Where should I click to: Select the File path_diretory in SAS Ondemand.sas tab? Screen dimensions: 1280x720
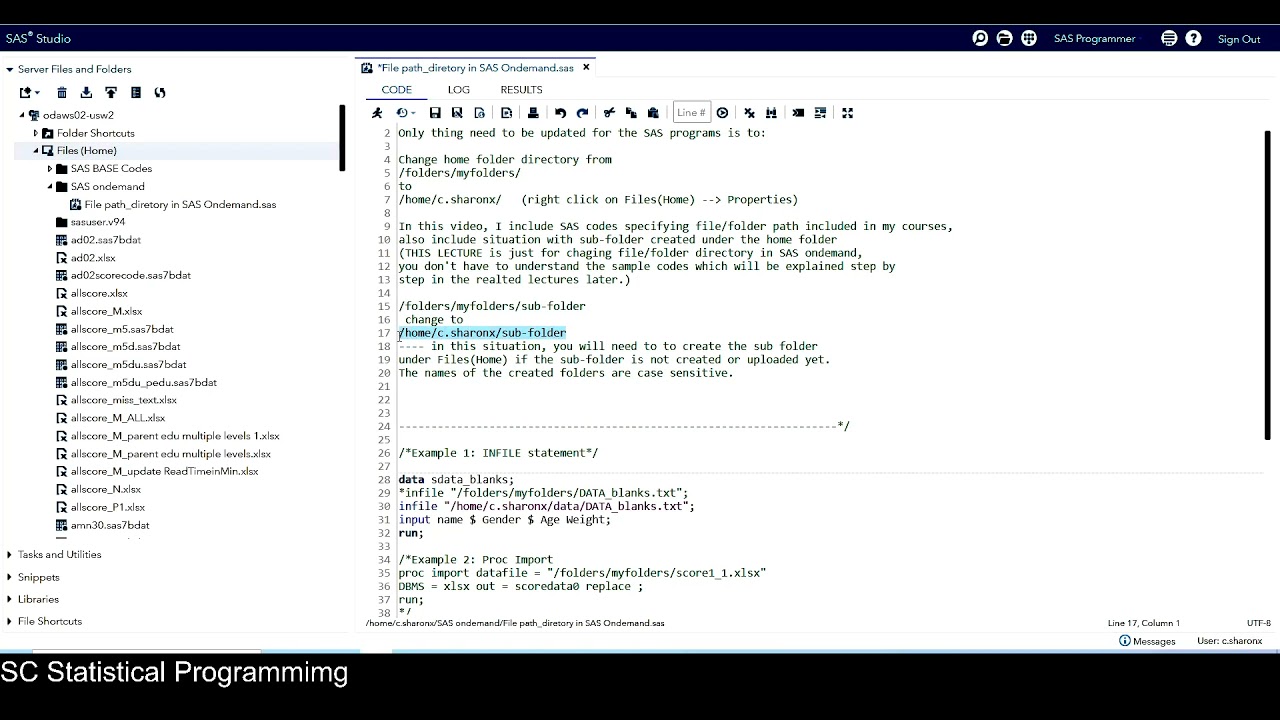coord(475,68)
